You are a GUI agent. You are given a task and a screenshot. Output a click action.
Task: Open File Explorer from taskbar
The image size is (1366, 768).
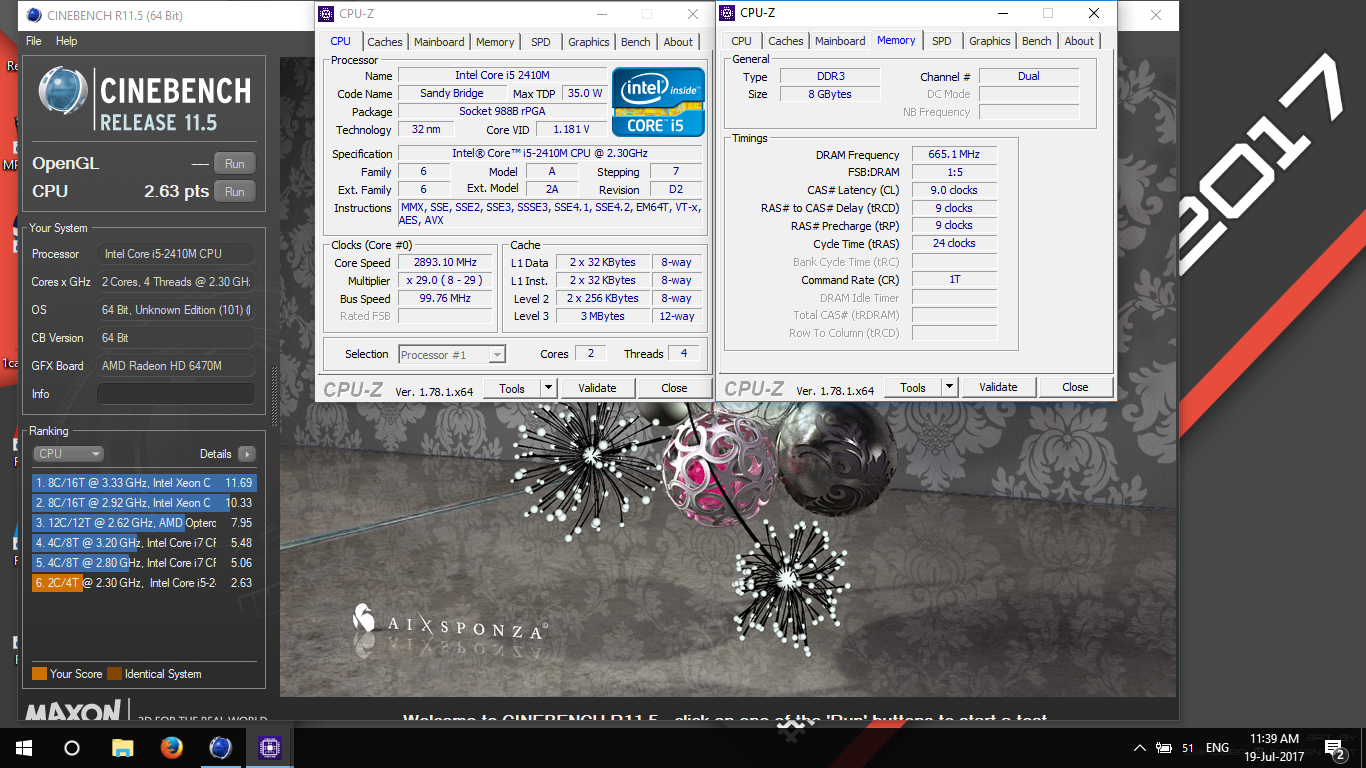click(x=122, y=747)
